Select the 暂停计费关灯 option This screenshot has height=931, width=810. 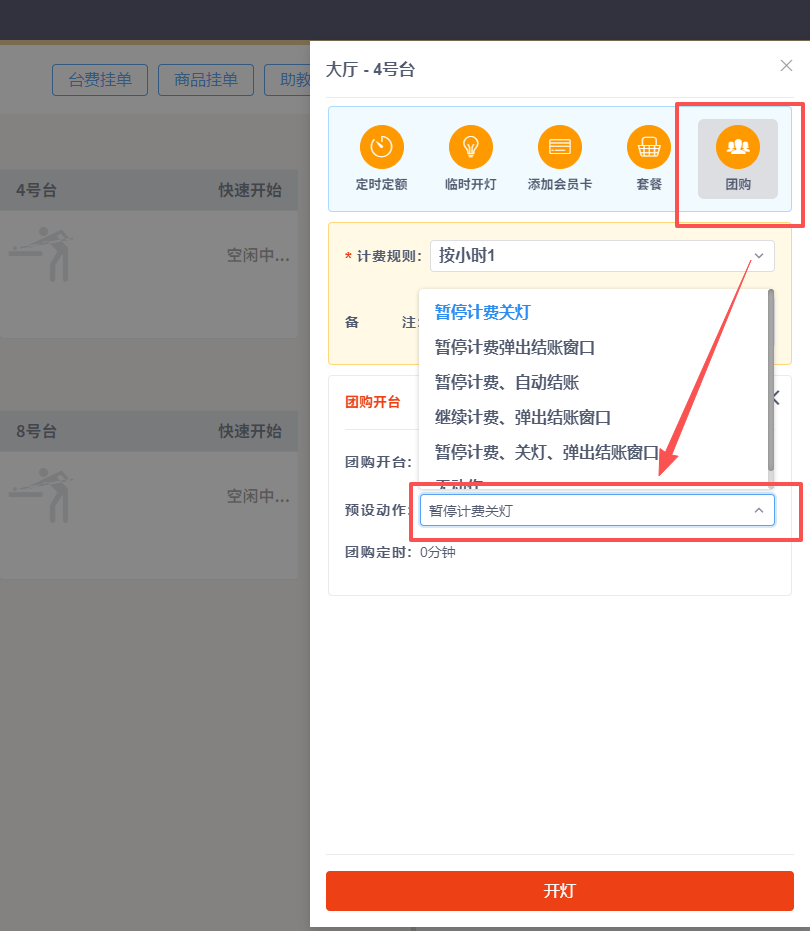coord(484,310)
